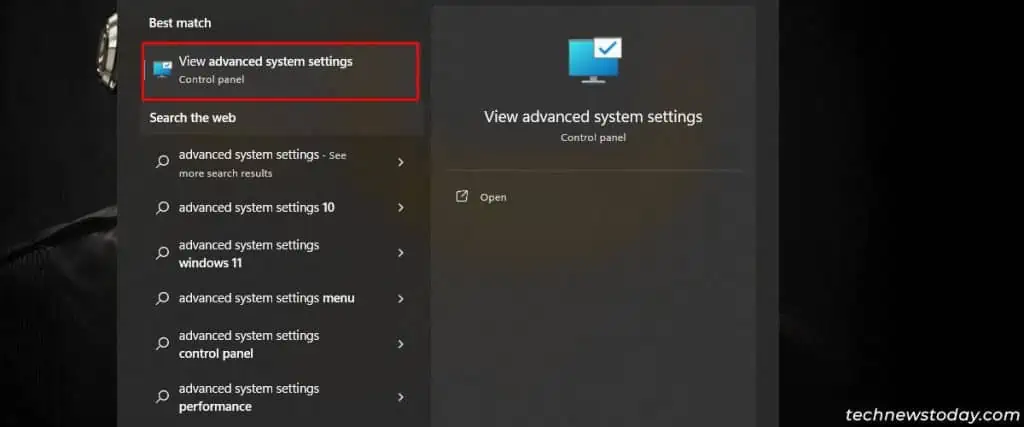Viewport: 1024px width, 427px height.
Task: Select 'advanced system settings performance' suggestion
Action: coord(282,397)
